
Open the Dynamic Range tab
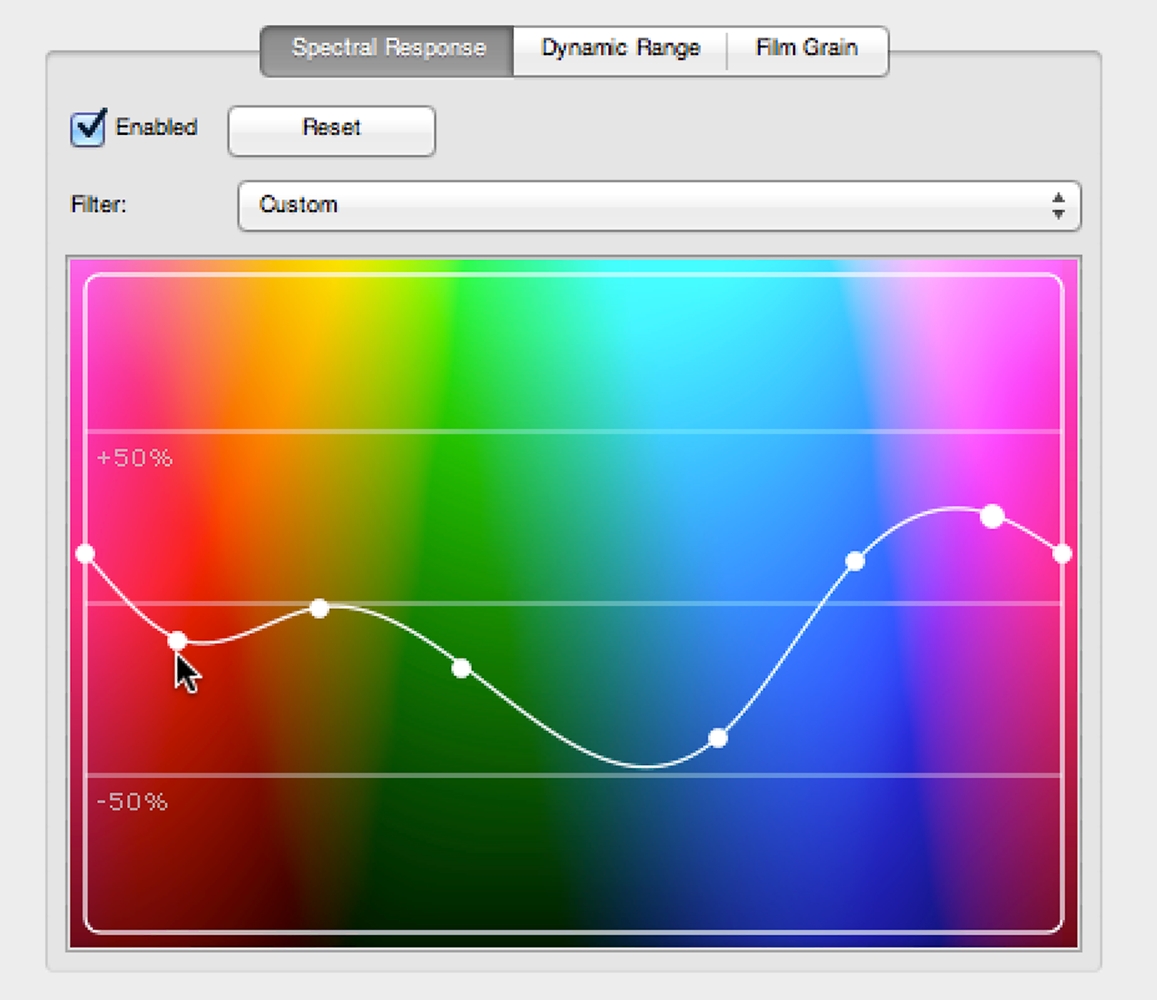pyautogui.click(x=620, y=48)
